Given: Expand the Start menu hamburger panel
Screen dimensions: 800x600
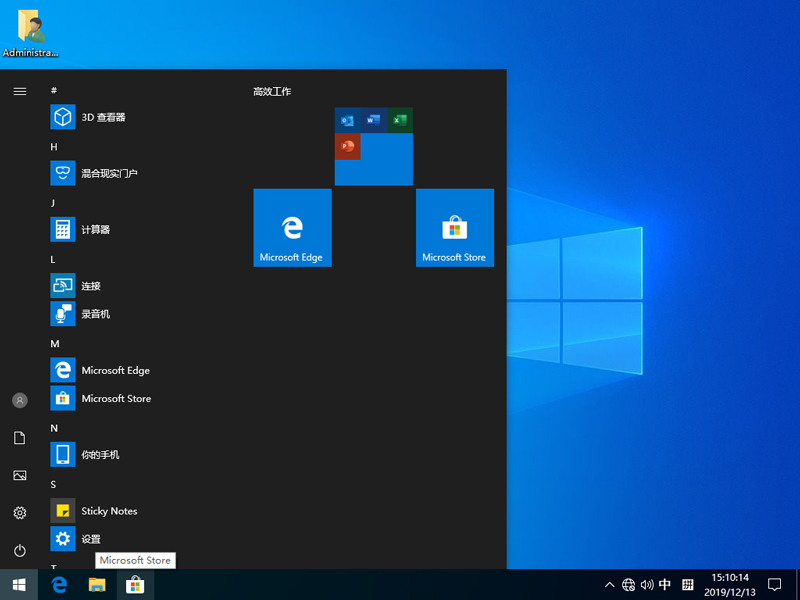Looking at the screenshot, I should click(x=19, y=91).
